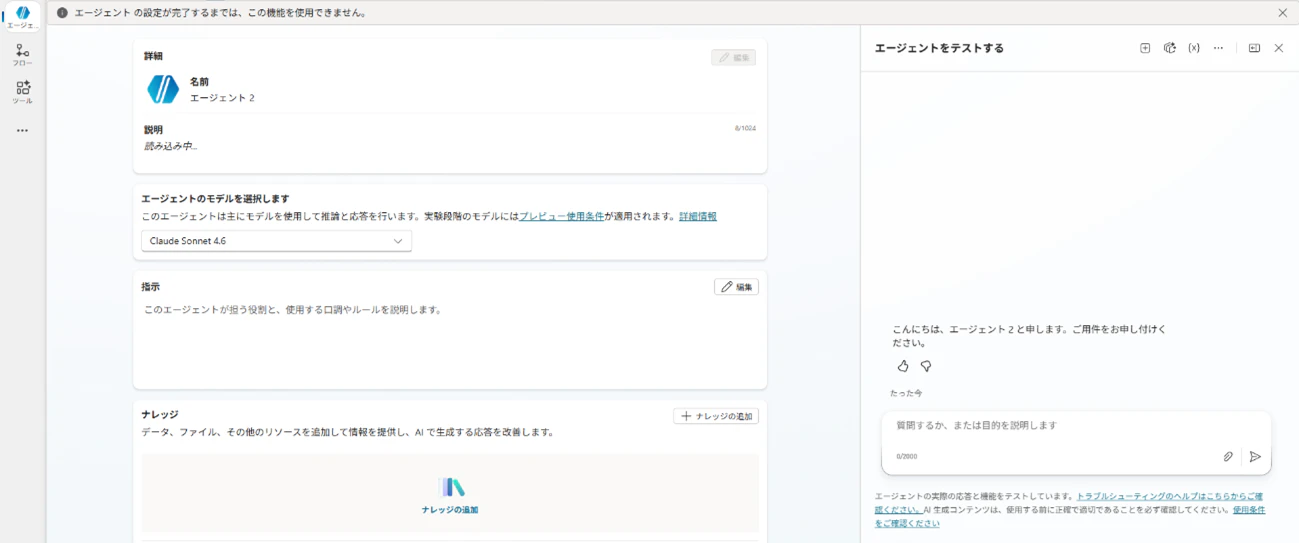Open the ツール (Tools) sidebar item
Screen dimensions: 1299x543
pyautogui.click(x=22, y=92)
